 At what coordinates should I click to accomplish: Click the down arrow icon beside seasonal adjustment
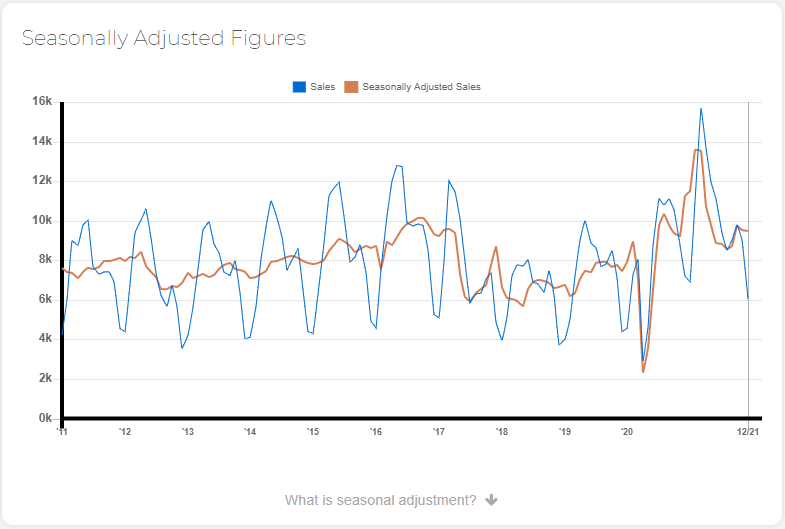(492, 500)
